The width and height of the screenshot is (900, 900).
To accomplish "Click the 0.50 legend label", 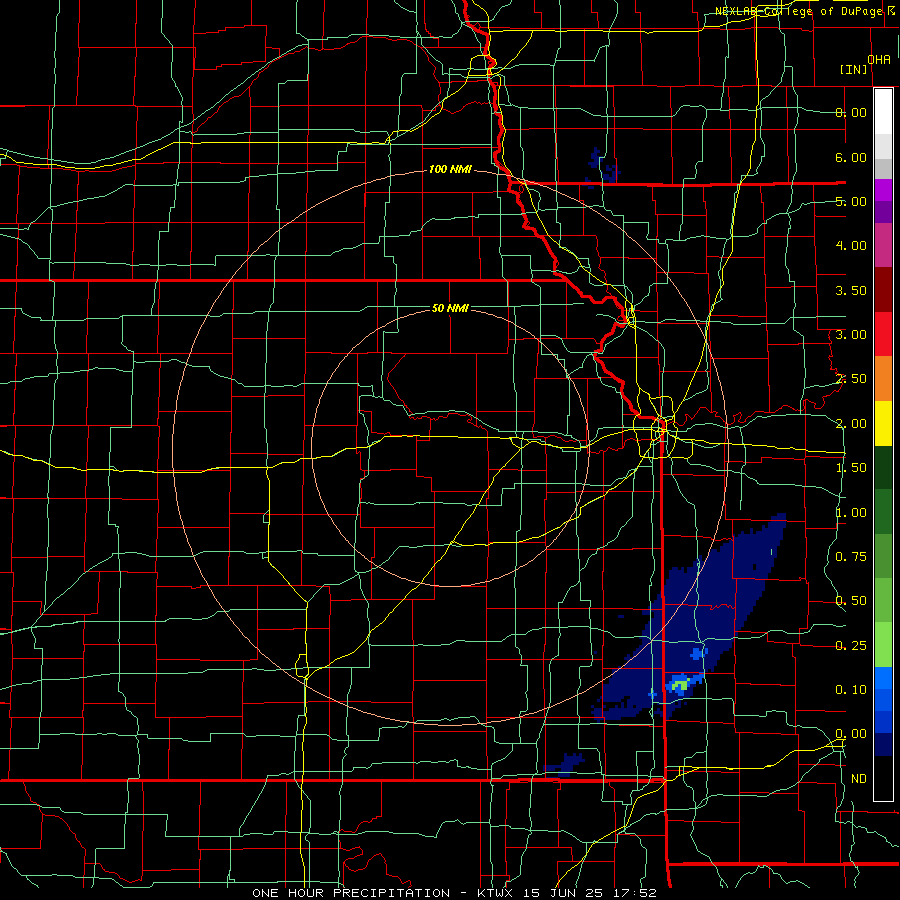I will click(x=851, y=601).
